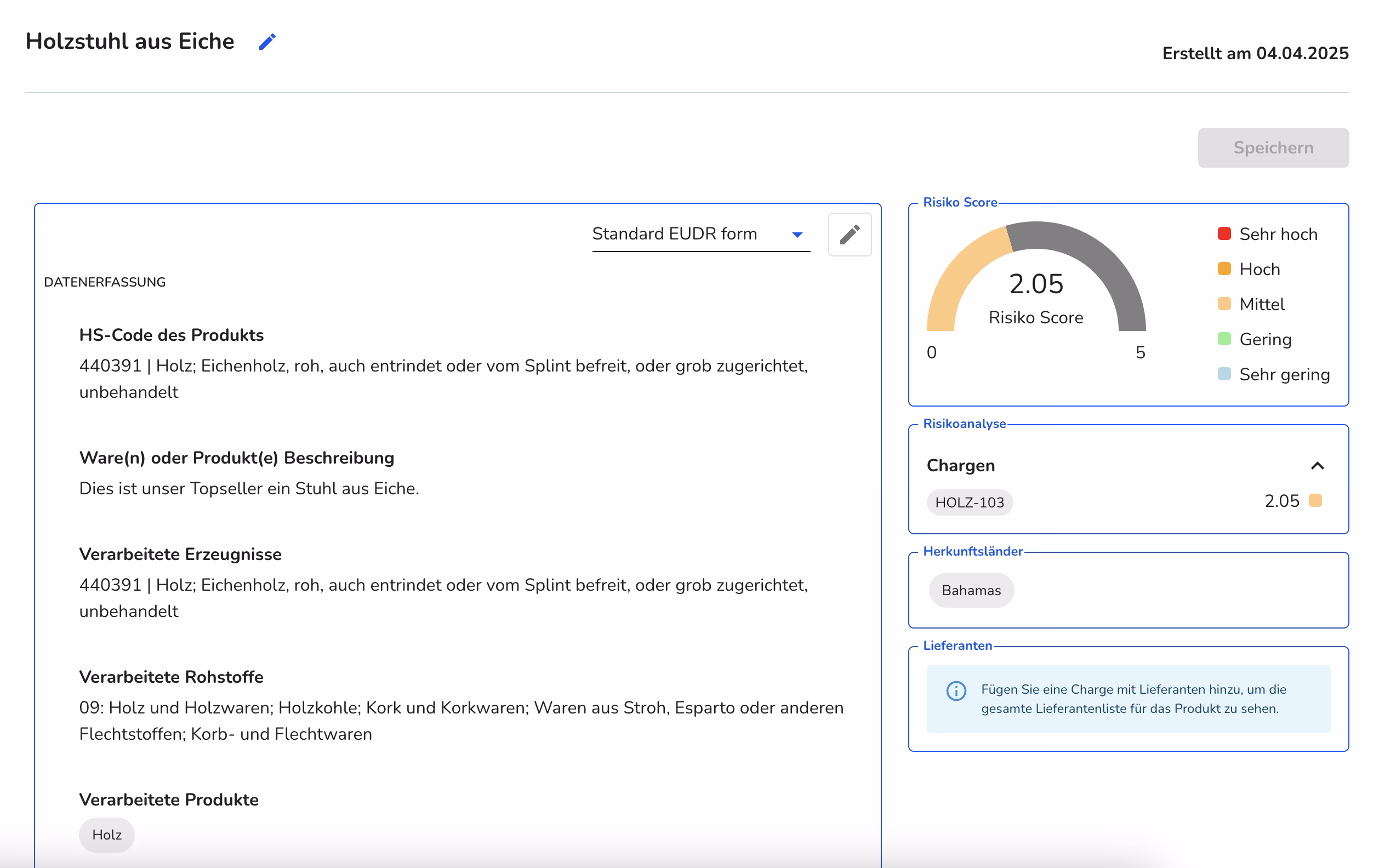Image resolution: width=1379 pixels, height=868 pixels.
Task: Toggle the risk indicator next to HOLZ-103
Action: point(1316,500)
